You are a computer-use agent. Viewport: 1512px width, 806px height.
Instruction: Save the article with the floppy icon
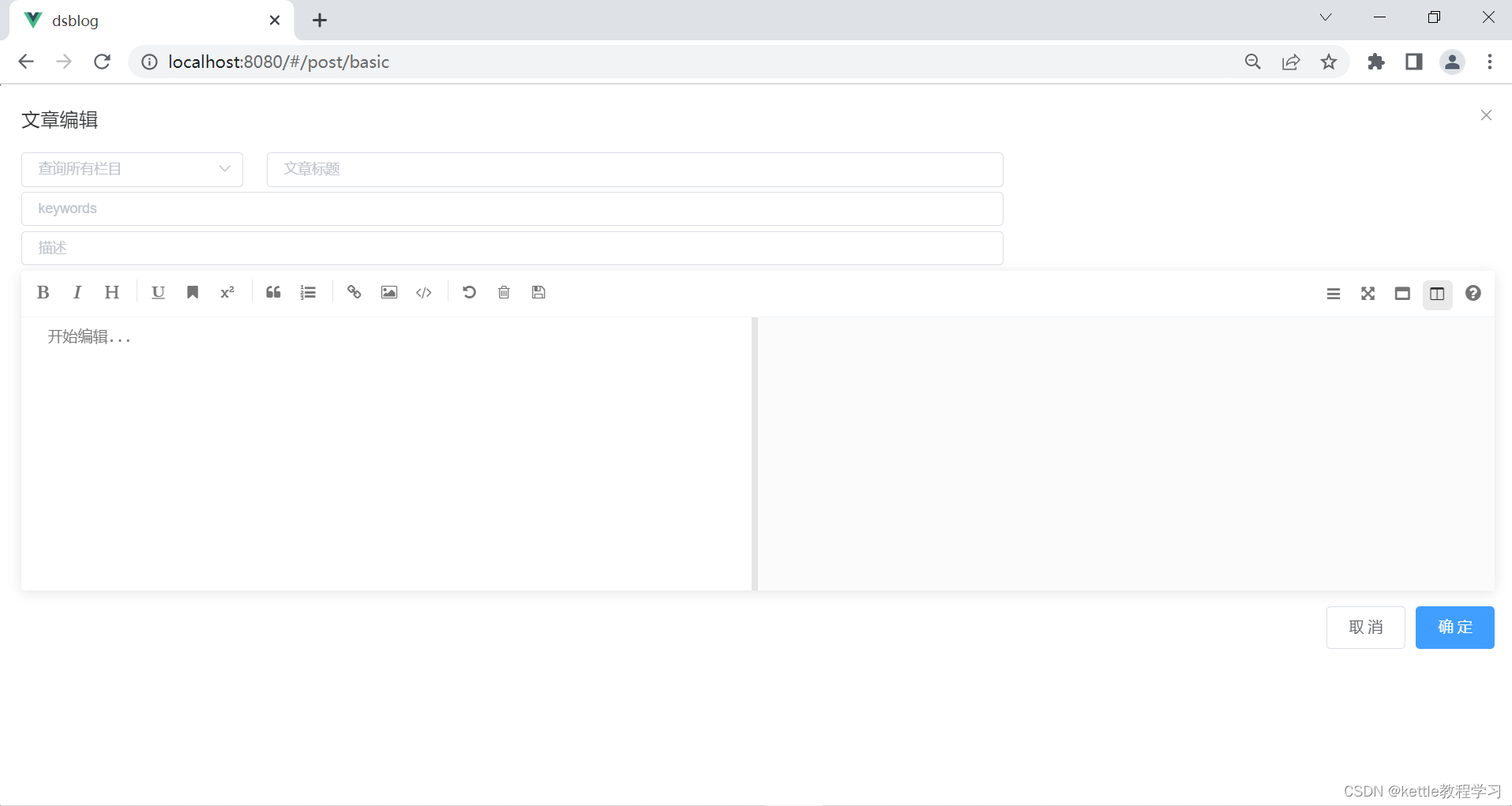[x=538, y=293]
